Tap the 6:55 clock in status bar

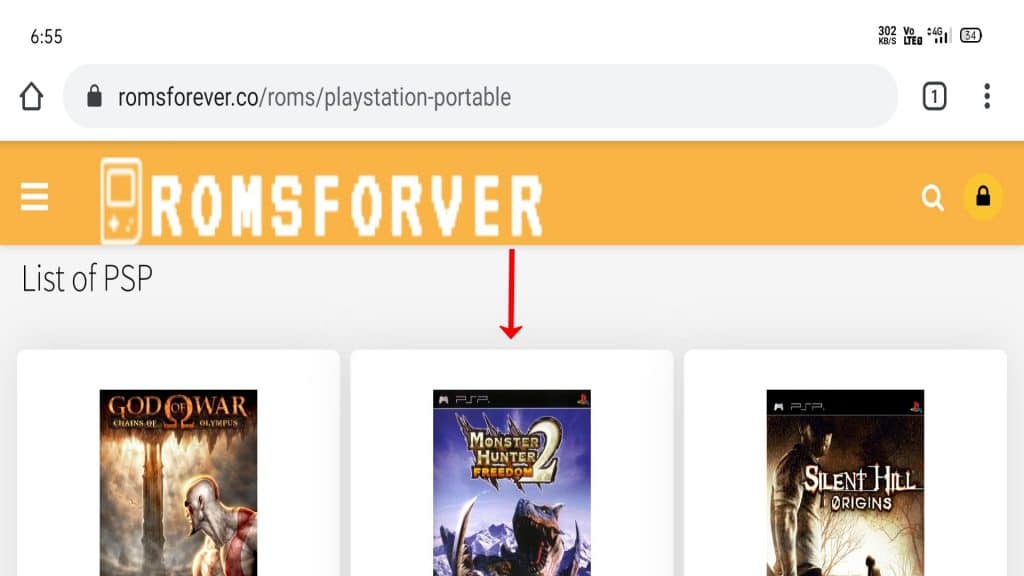click(46, 37)
